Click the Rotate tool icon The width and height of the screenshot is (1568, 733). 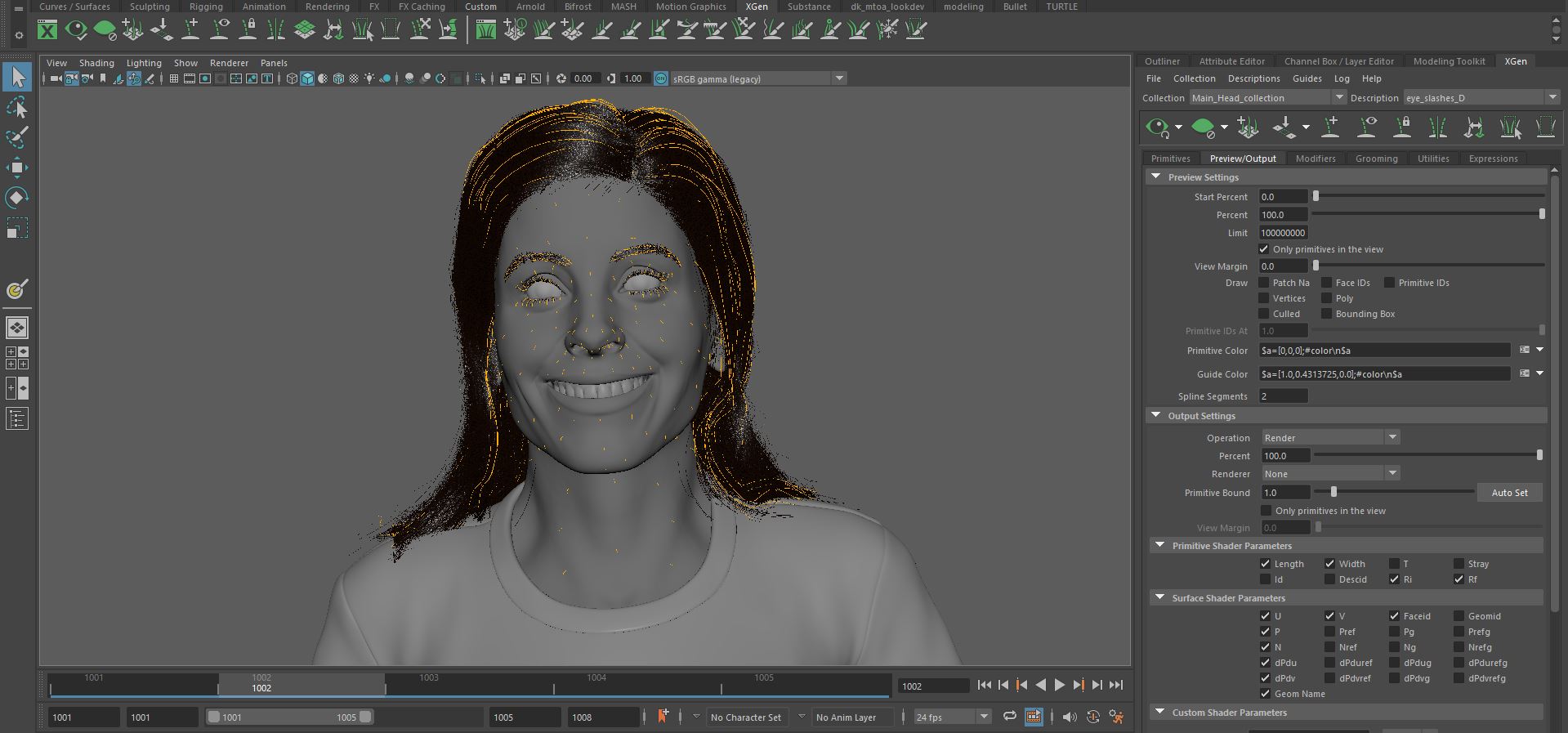17,198
